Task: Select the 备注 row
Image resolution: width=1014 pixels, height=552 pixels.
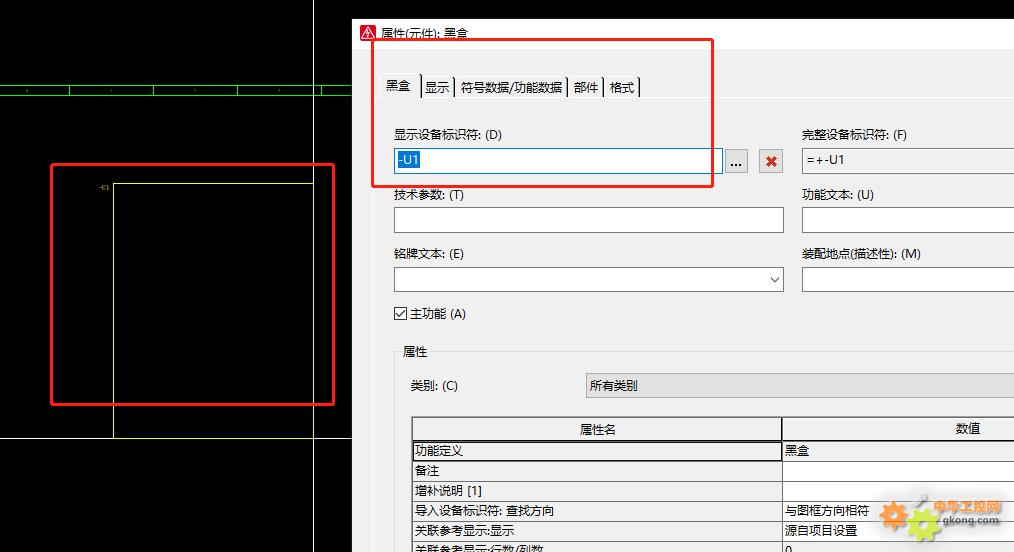Action: (597, 471)
